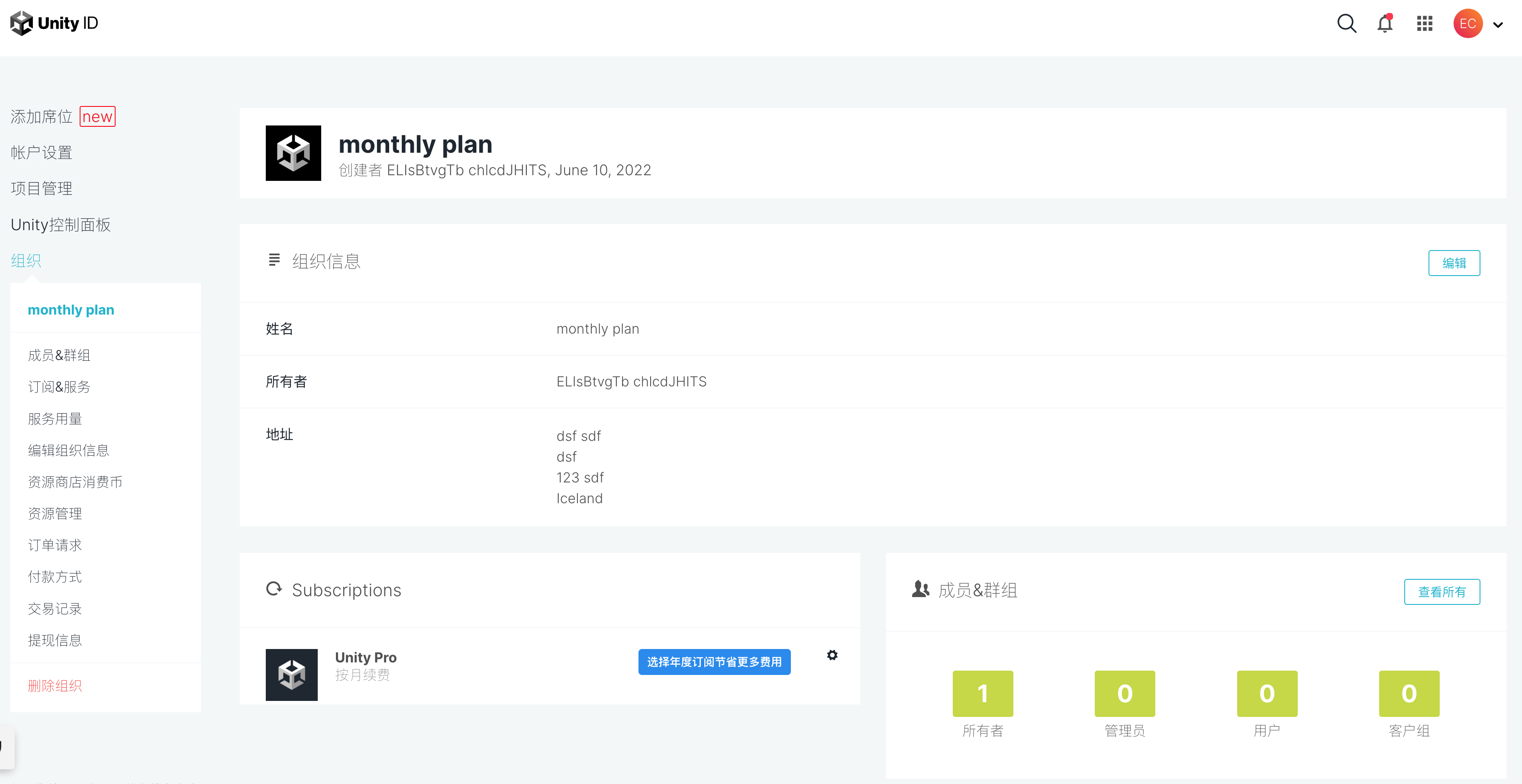This screenshot has width=1522, height=784.
Task: Open 订阅&服务 in the sidebar
Action: 58,387
